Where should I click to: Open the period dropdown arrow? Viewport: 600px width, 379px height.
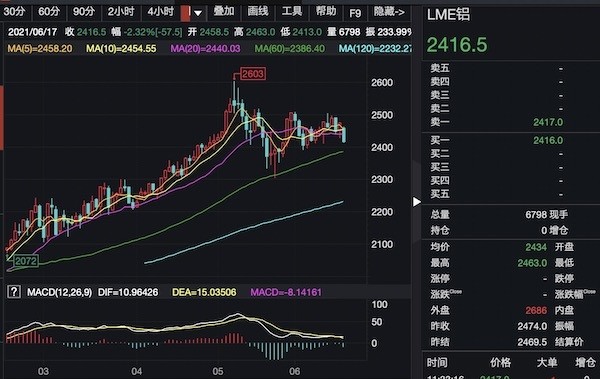pos(198,13)
